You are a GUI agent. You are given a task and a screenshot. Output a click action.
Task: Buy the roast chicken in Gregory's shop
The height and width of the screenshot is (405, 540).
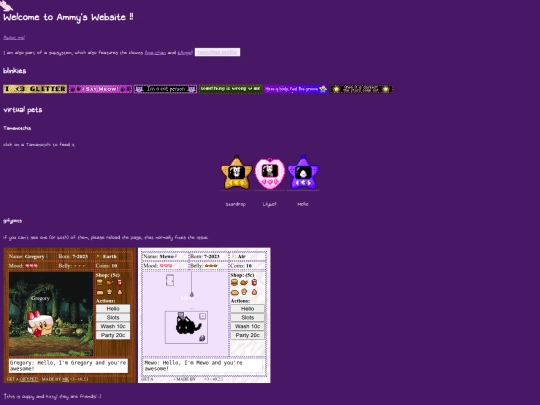pos(110,282)
